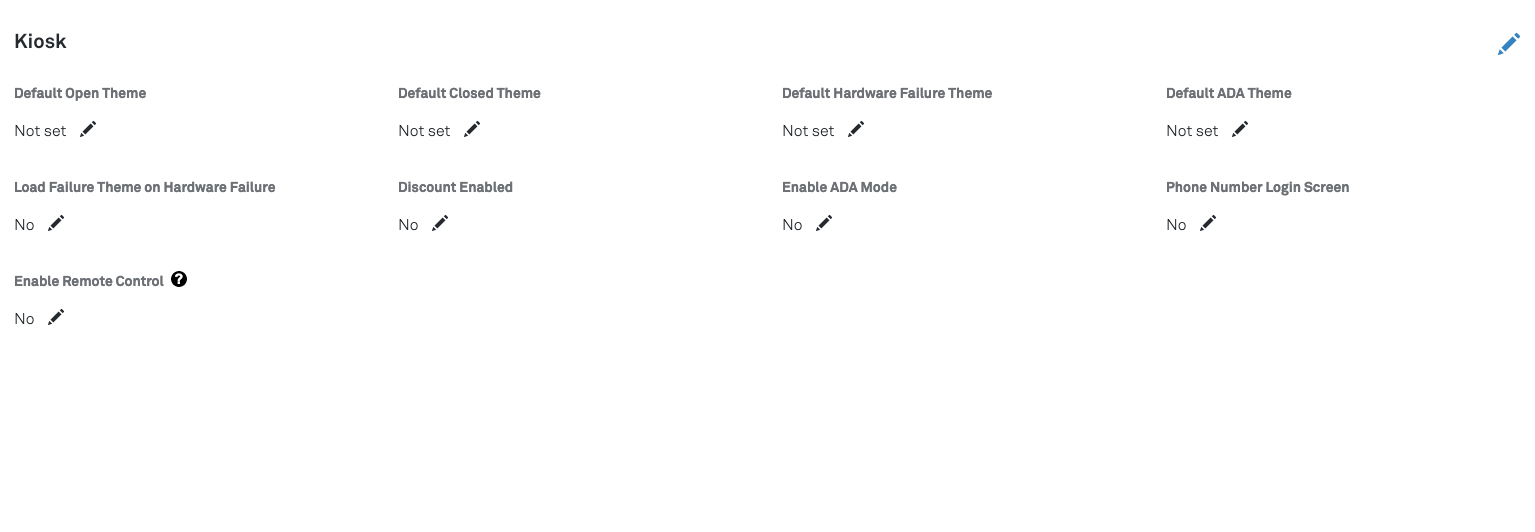This screenshot has height=532, width=1535.
Task: Click the Kiosk section heading
Action: coord(40,42)
